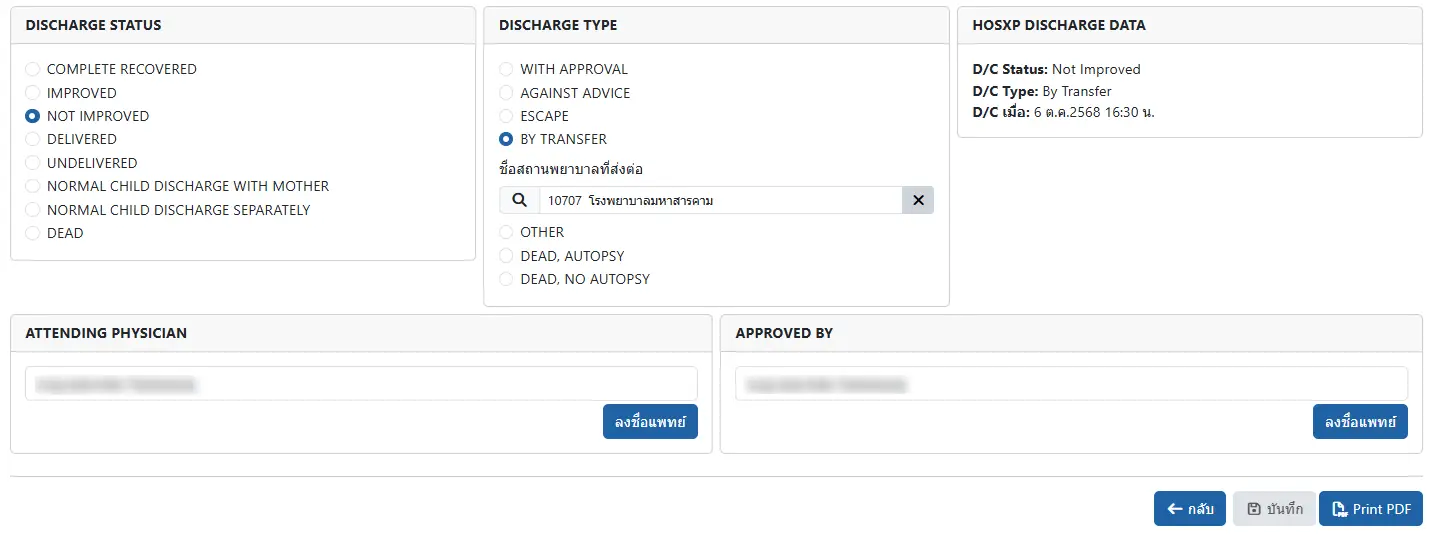Viewport: 1432px width, 538px height.
Task: Choose Delivered discharge status
Action: 33,140
